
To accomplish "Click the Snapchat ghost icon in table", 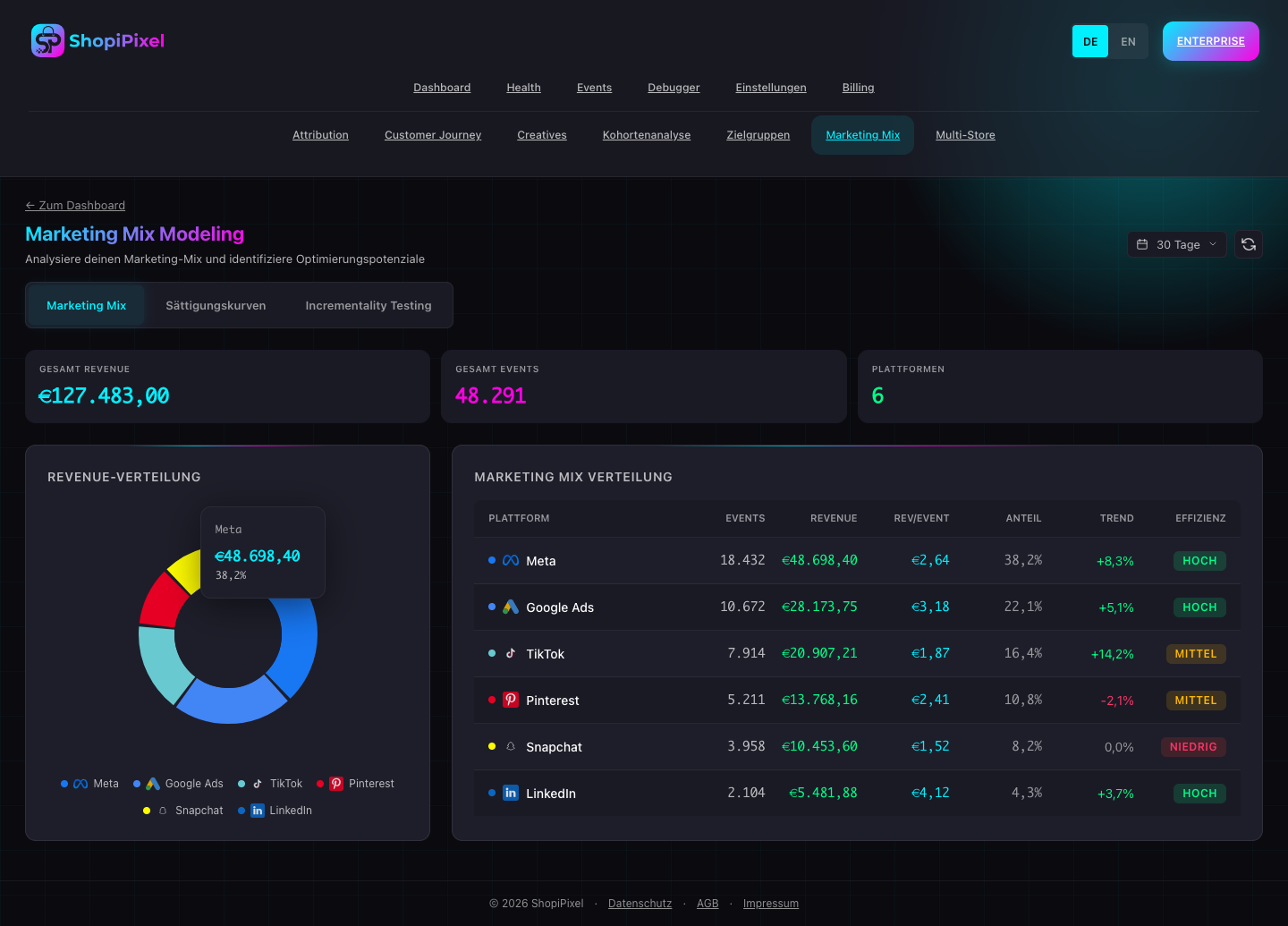I will [511, 747].
